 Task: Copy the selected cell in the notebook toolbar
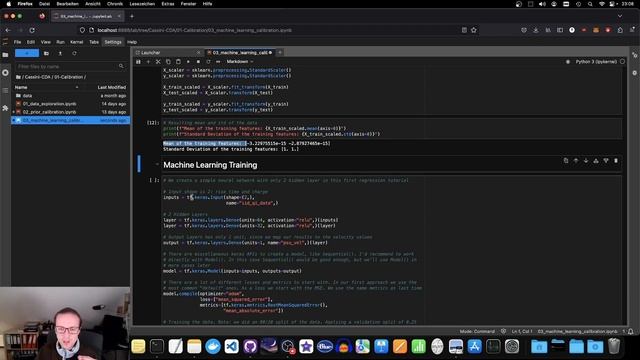point(168,62)
